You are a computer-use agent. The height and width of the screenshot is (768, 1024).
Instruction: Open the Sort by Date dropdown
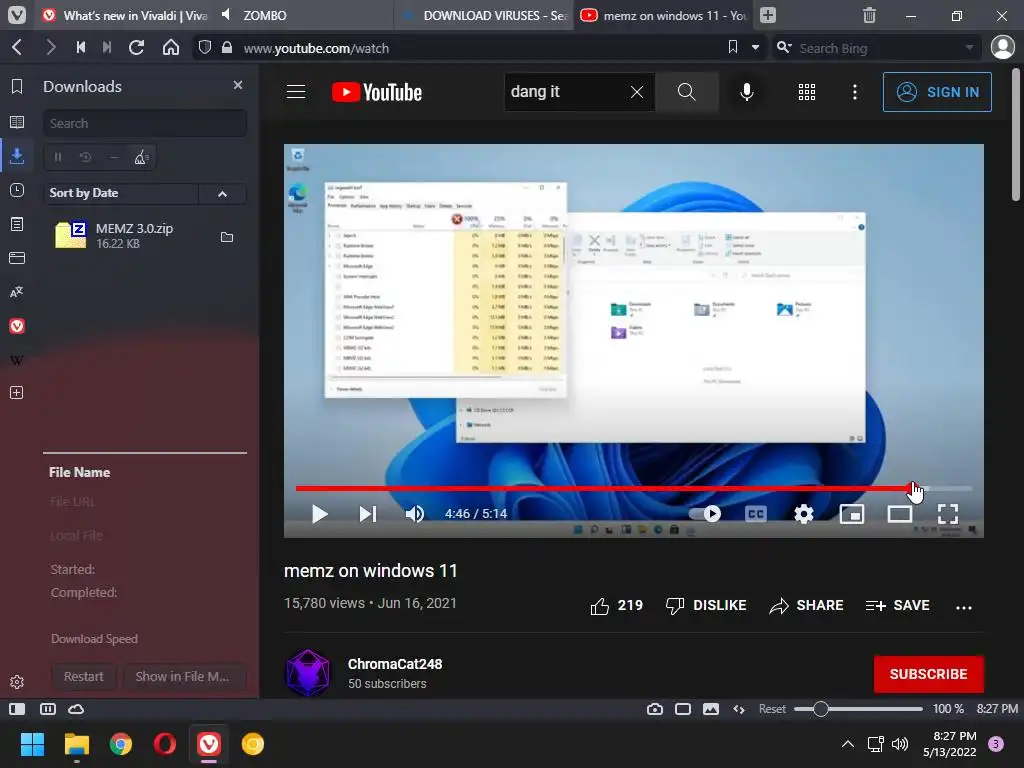pyautogui.click(x=121, y=193)
